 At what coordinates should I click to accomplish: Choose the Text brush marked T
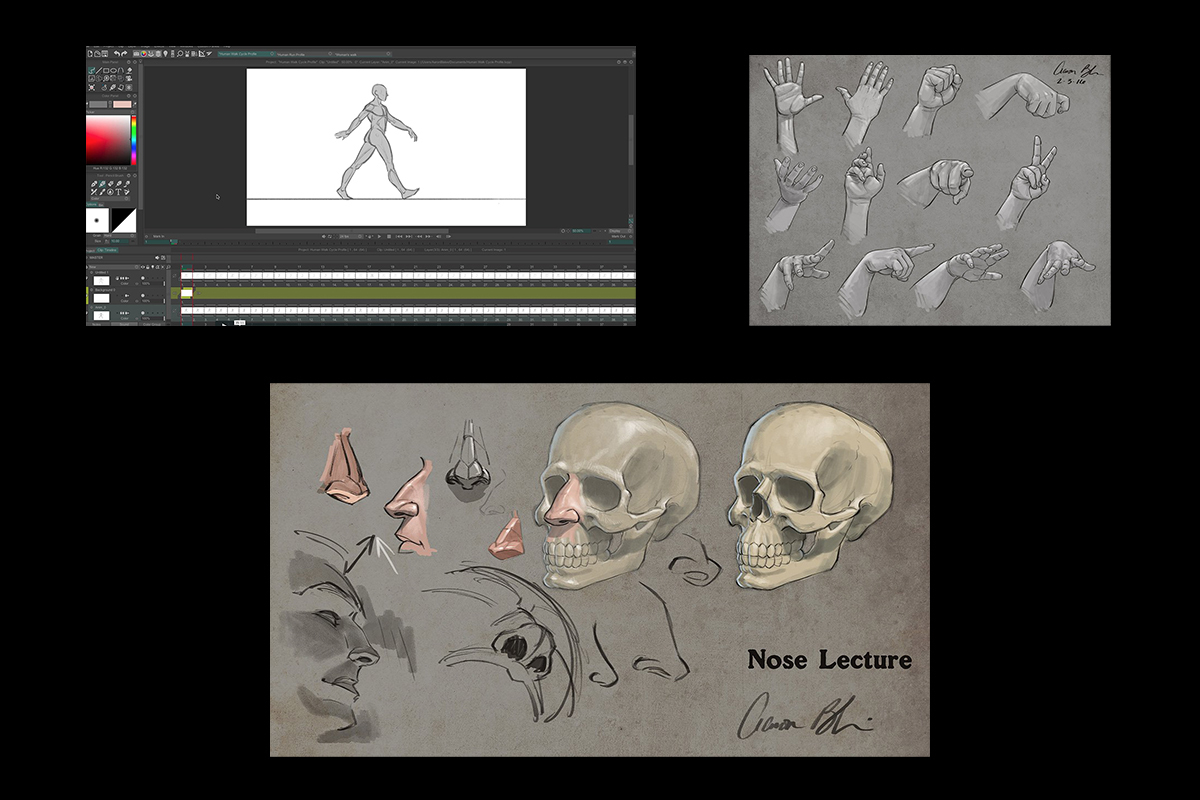(118, 192)
